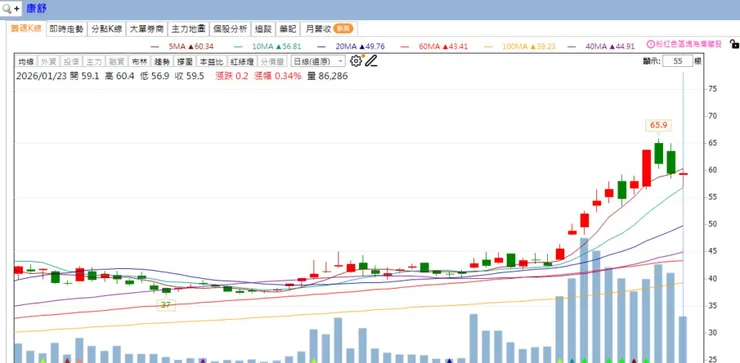Toggle the 紅綠燈 button
Viewport: 740px width, 363px height.
[242, 61]
